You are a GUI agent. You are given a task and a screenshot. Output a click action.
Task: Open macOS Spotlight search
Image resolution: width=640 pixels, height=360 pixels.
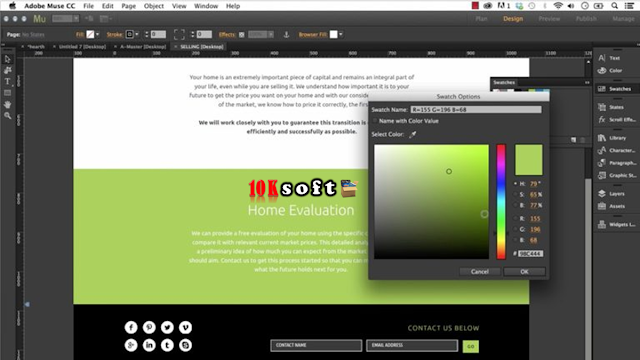coord(614,6)
